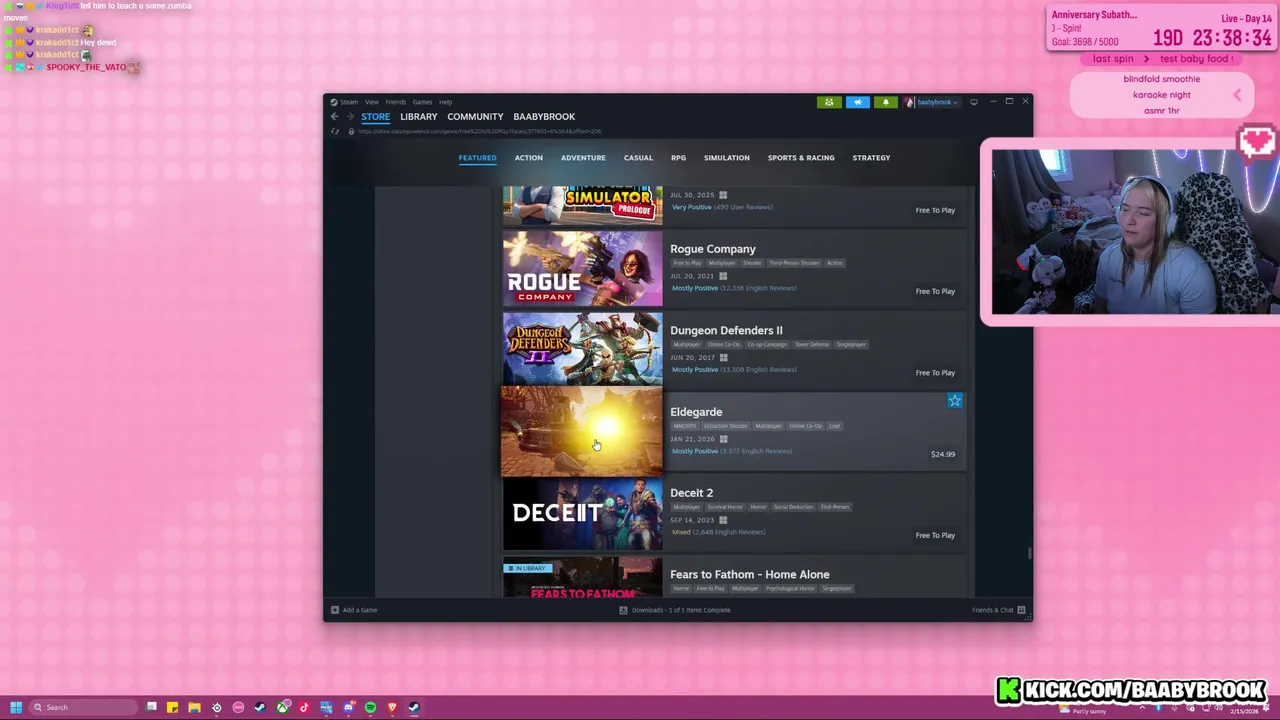This screenshot has width=1280, height=720.
Task: Switch Steam to Big Picture mode
Action: click(974, 102)
